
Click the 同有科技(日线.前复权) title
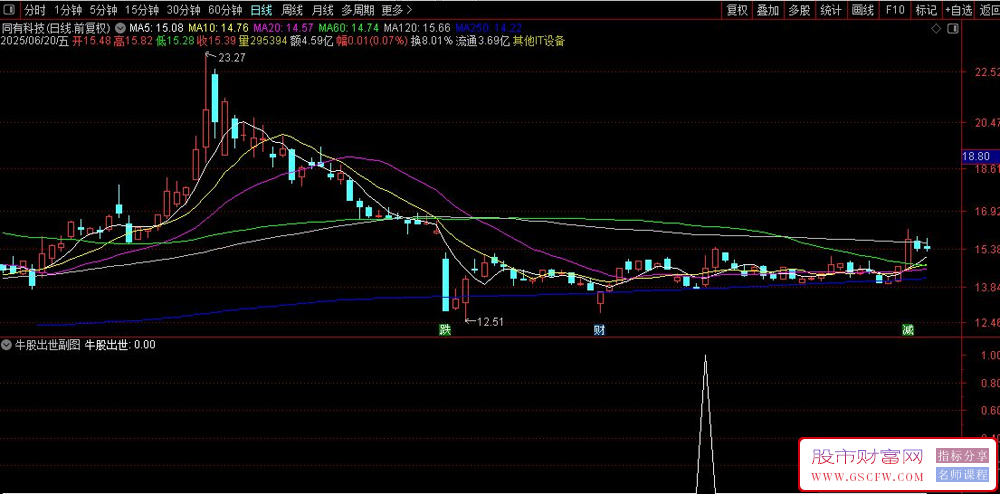56,29
